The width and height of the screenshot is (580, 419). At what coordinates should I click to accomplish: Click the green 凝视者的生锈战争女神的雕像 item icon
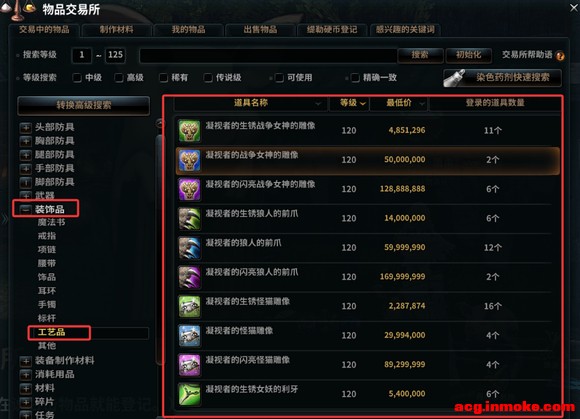click(189, 131)
